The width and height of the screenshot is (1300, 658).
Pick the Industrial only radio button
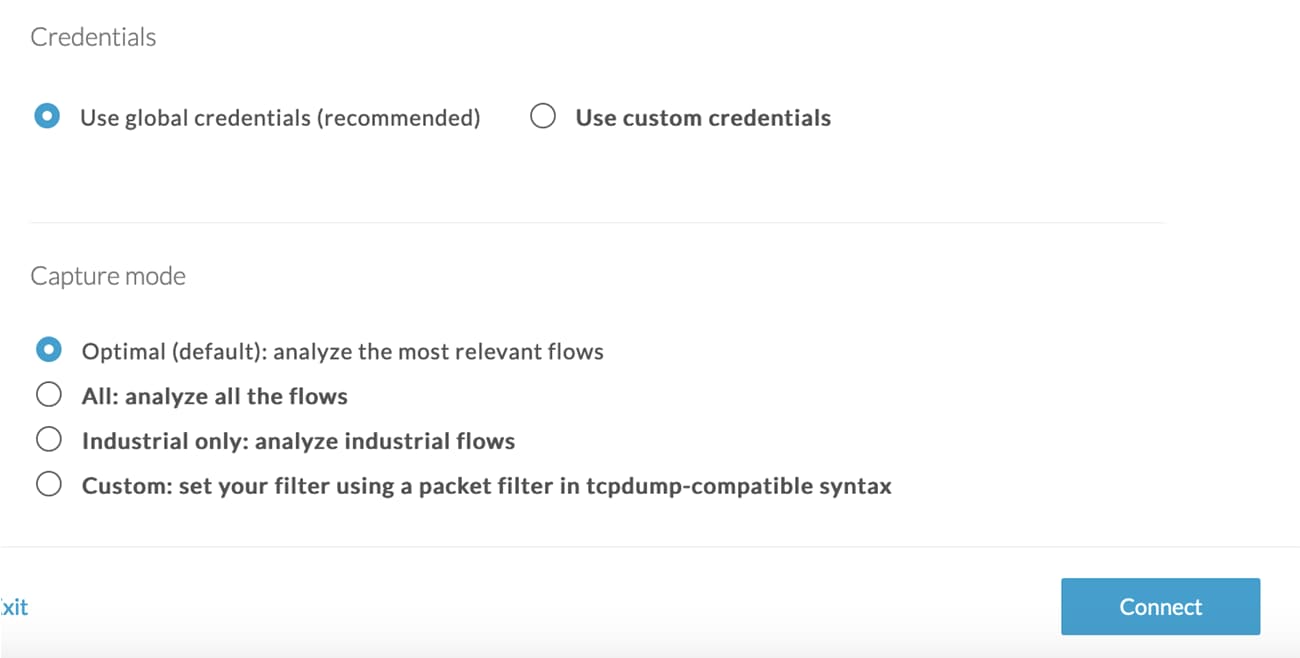48,440
